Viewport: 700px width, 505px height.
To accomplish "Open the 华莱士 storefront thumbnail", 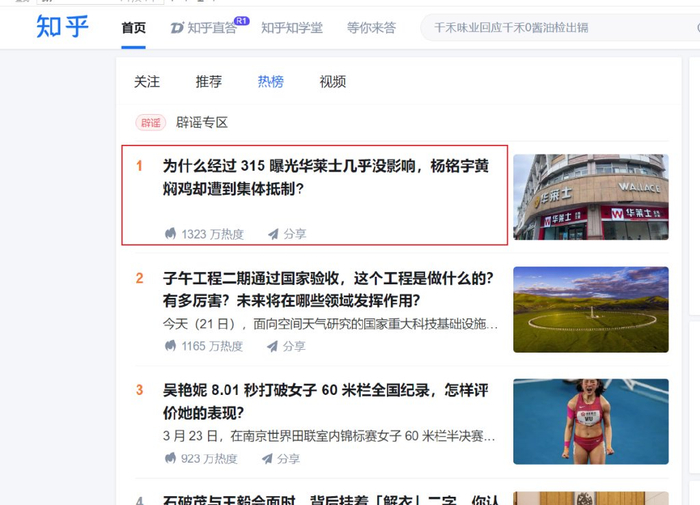I will click(591, 197).
